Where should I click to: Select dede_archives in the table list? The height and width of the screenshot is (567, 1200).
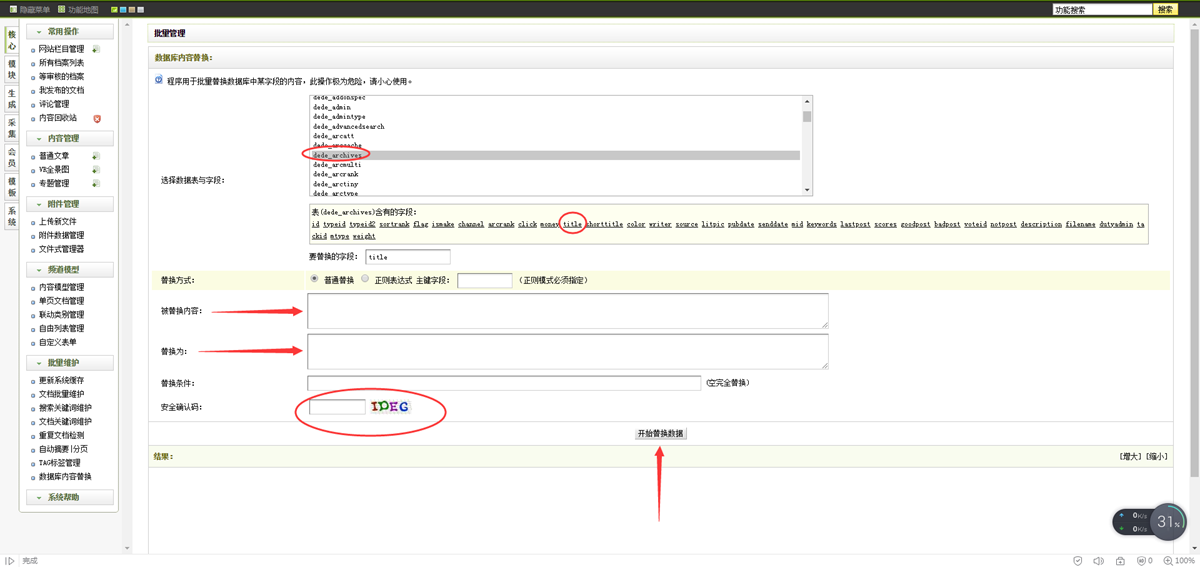click(555, 156)
